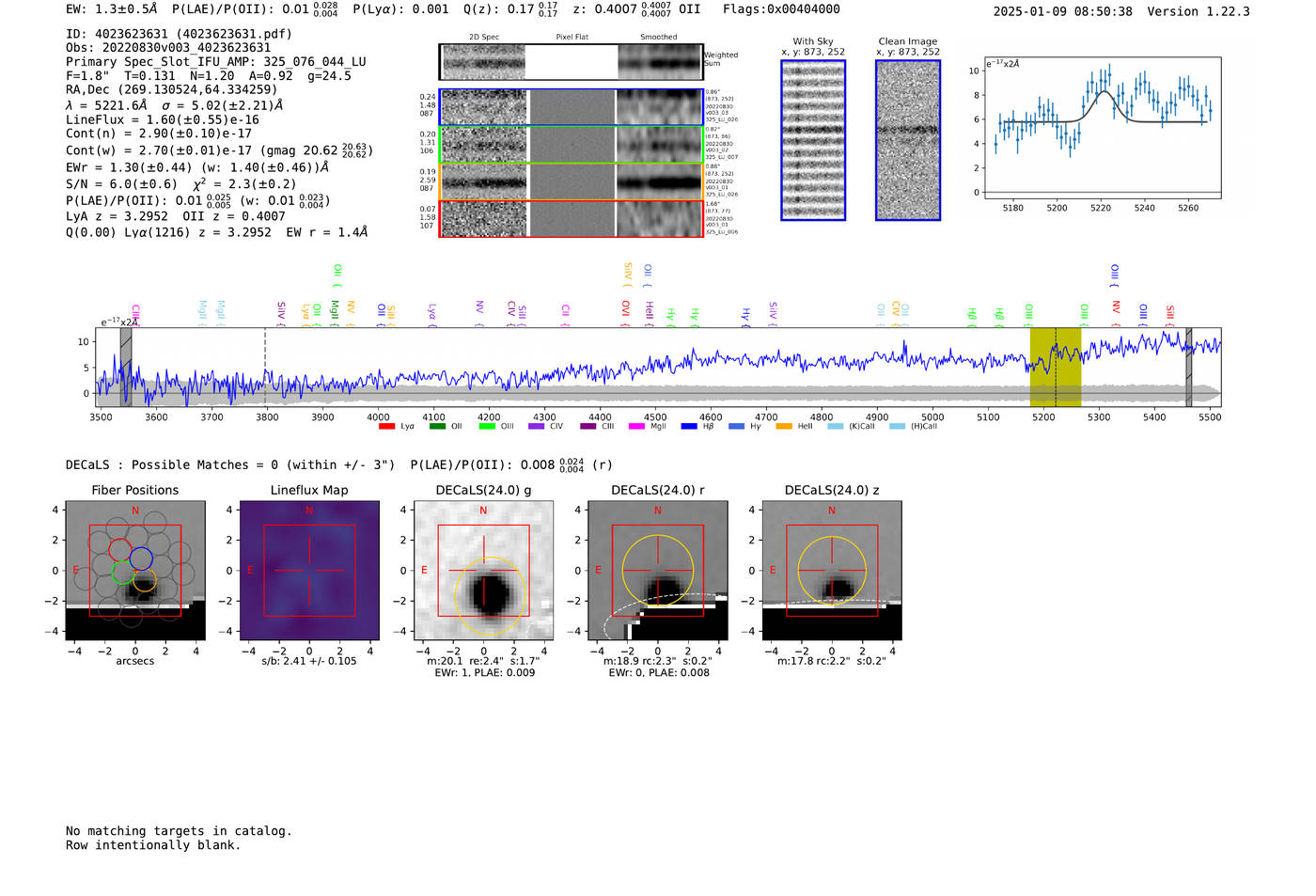Select the Weighted Sum 2D spectrum strip
Viewport: 1316px width, 896px height.
tap(572, 62)
